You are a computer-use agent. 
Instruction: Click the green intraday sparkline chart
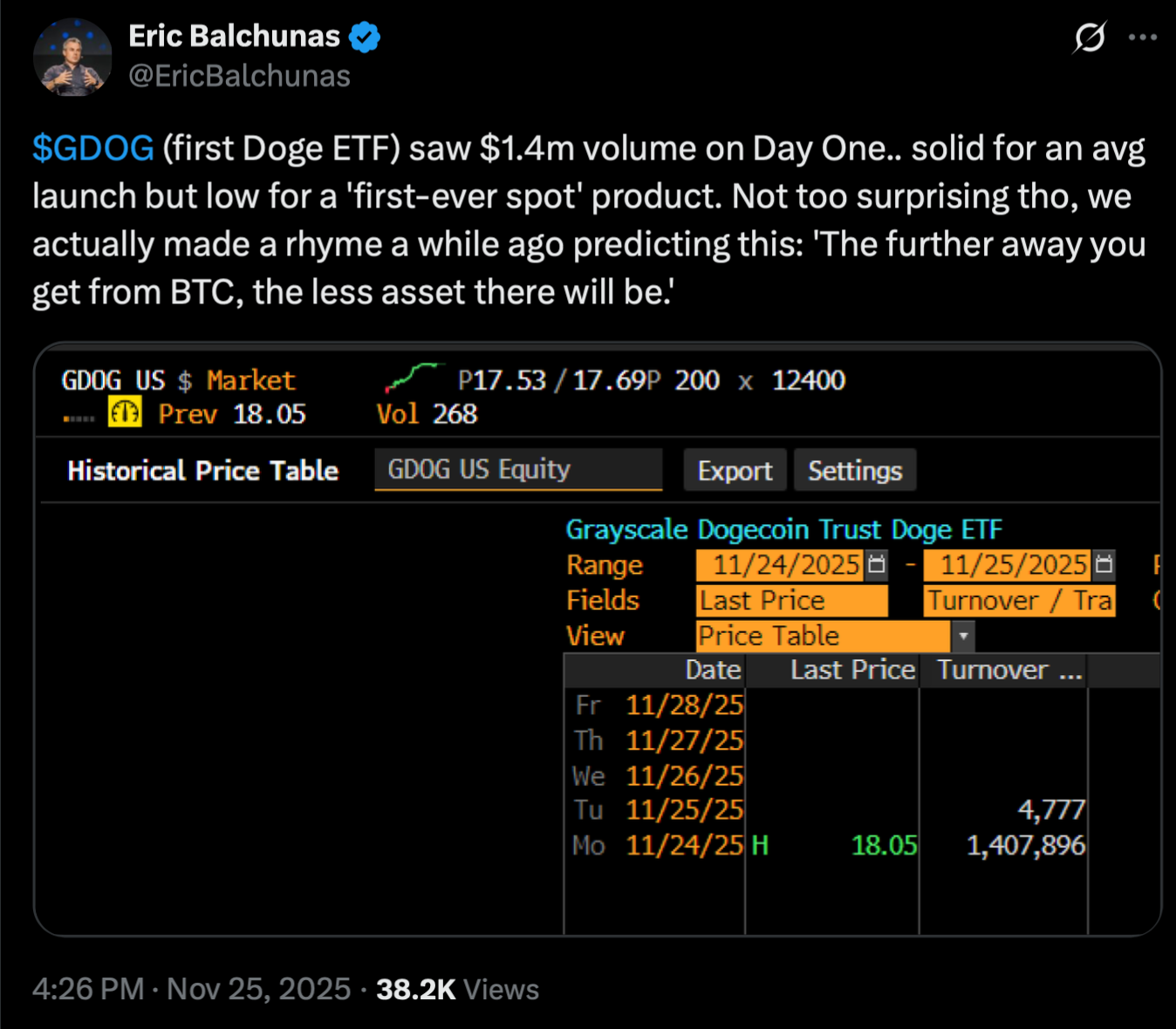(x=412, y=378)
